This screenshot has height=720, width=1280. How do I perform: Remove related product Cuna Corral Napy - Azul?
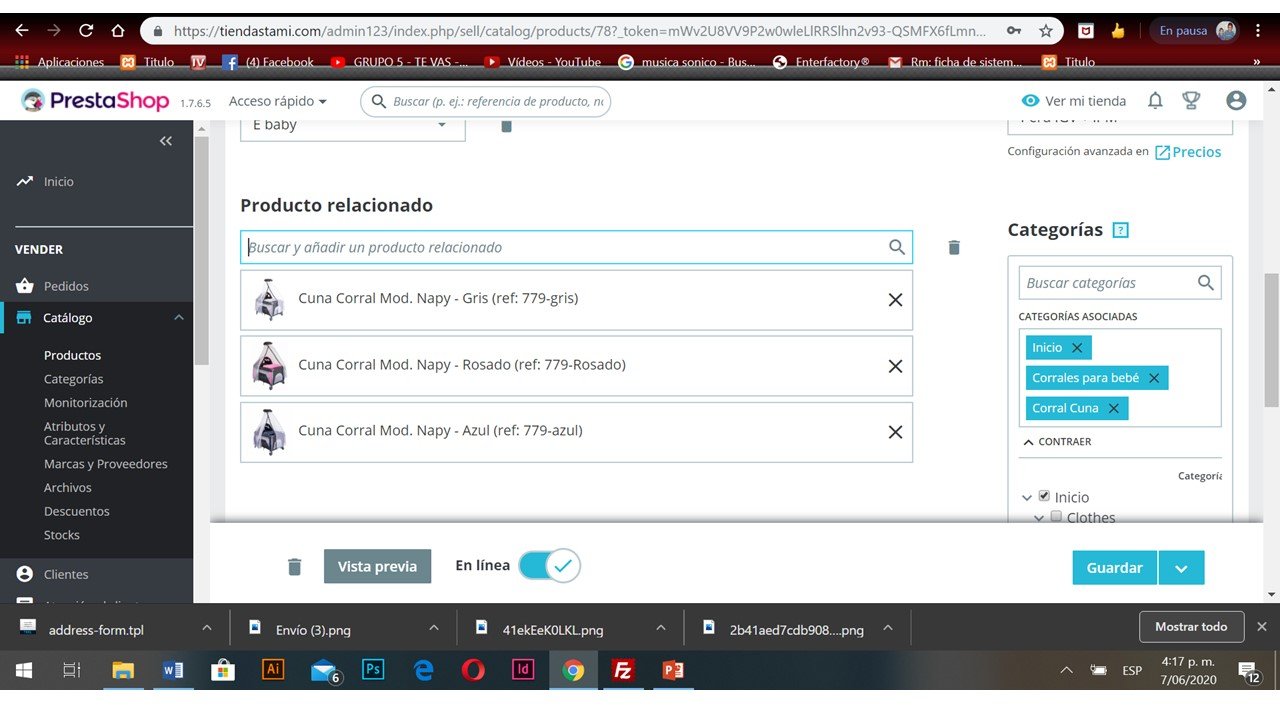coord(896,432)
